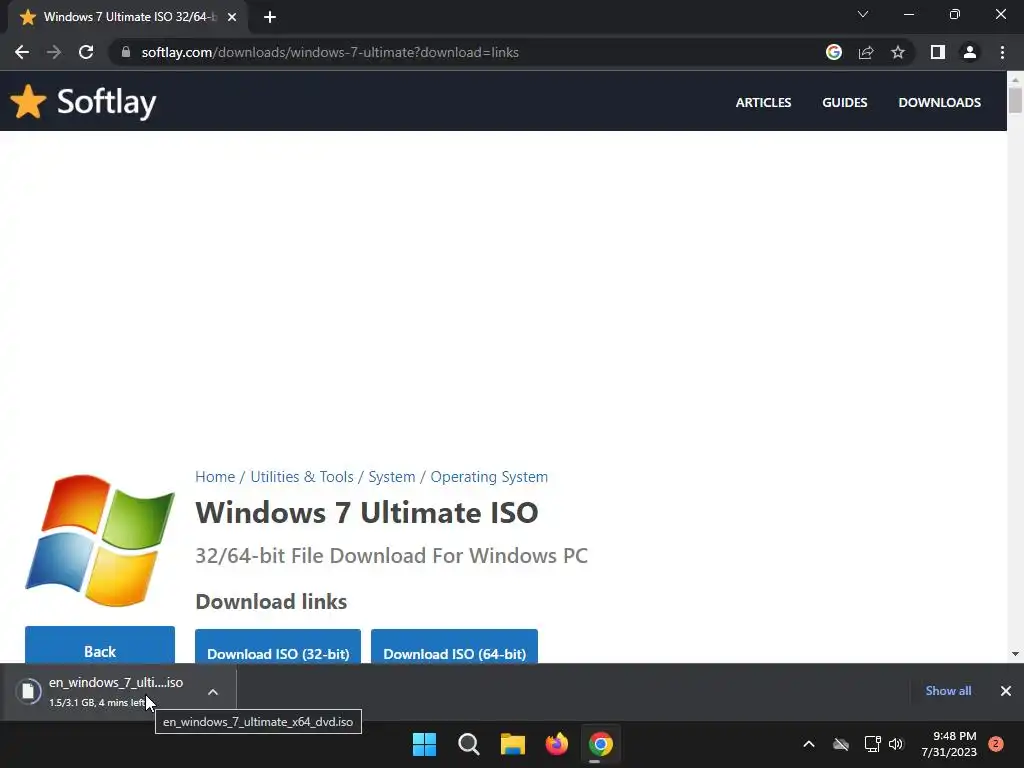Screen dimensions: 1024x768
Task: Open Utilities & Tools breadcrumb
Action: pyautogui.click(x=302, y=477)
